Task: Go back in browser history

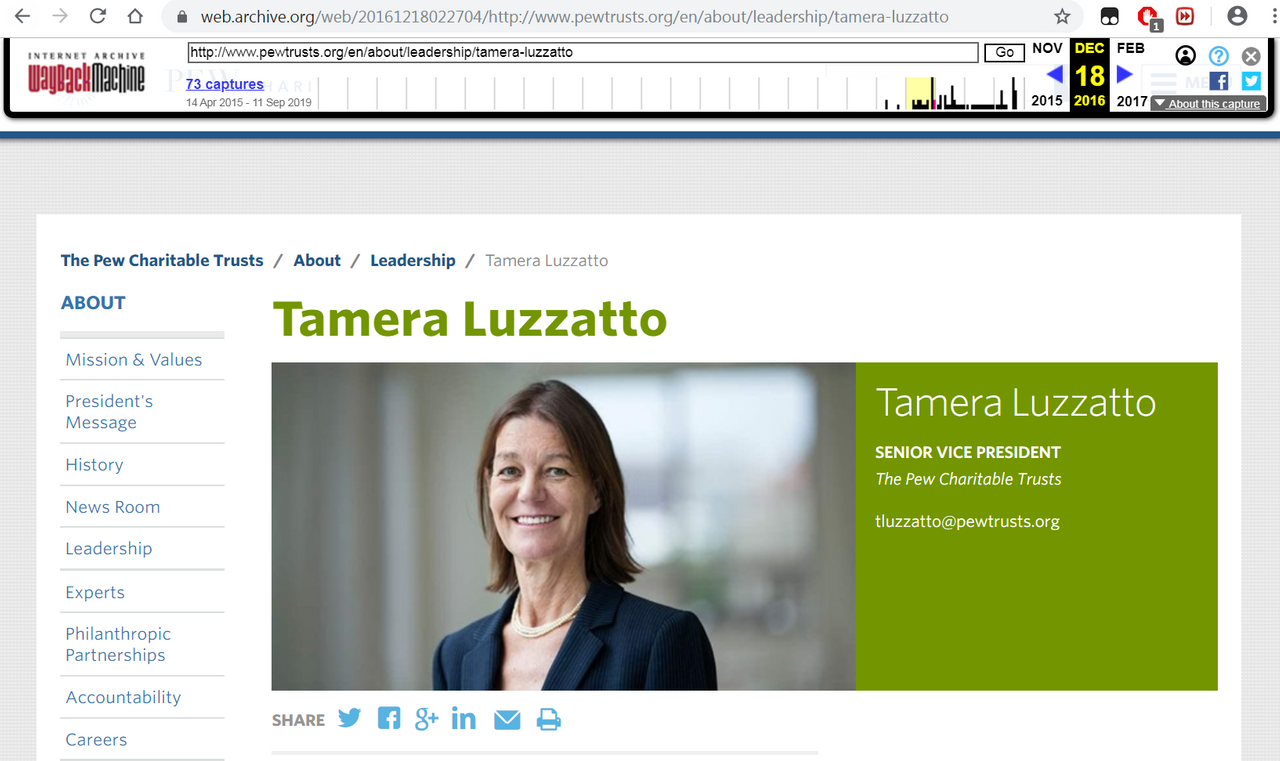Action: point(22,16)
